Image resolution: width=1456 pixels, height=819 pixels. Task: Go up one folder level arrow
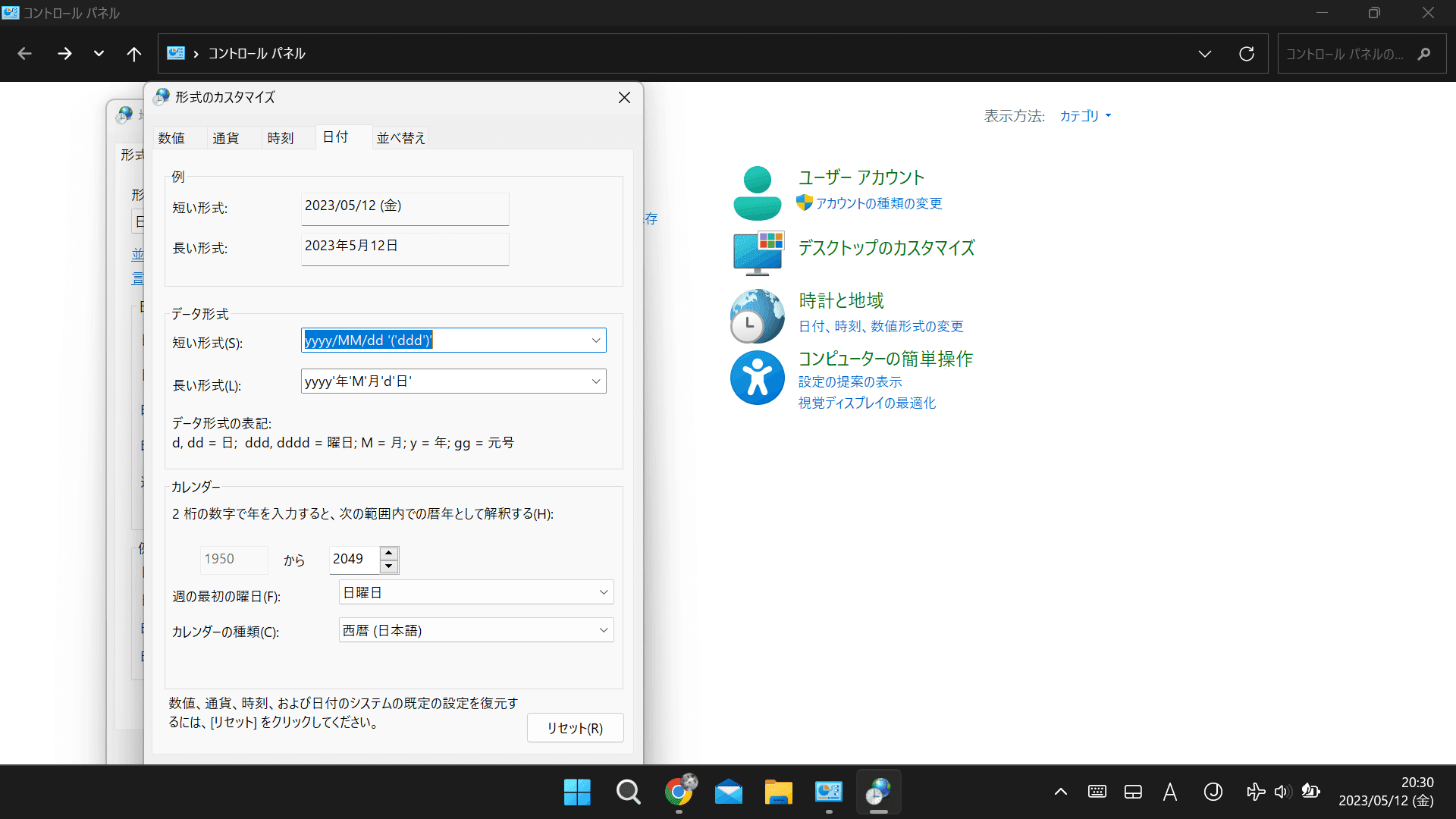click(134, 54)
